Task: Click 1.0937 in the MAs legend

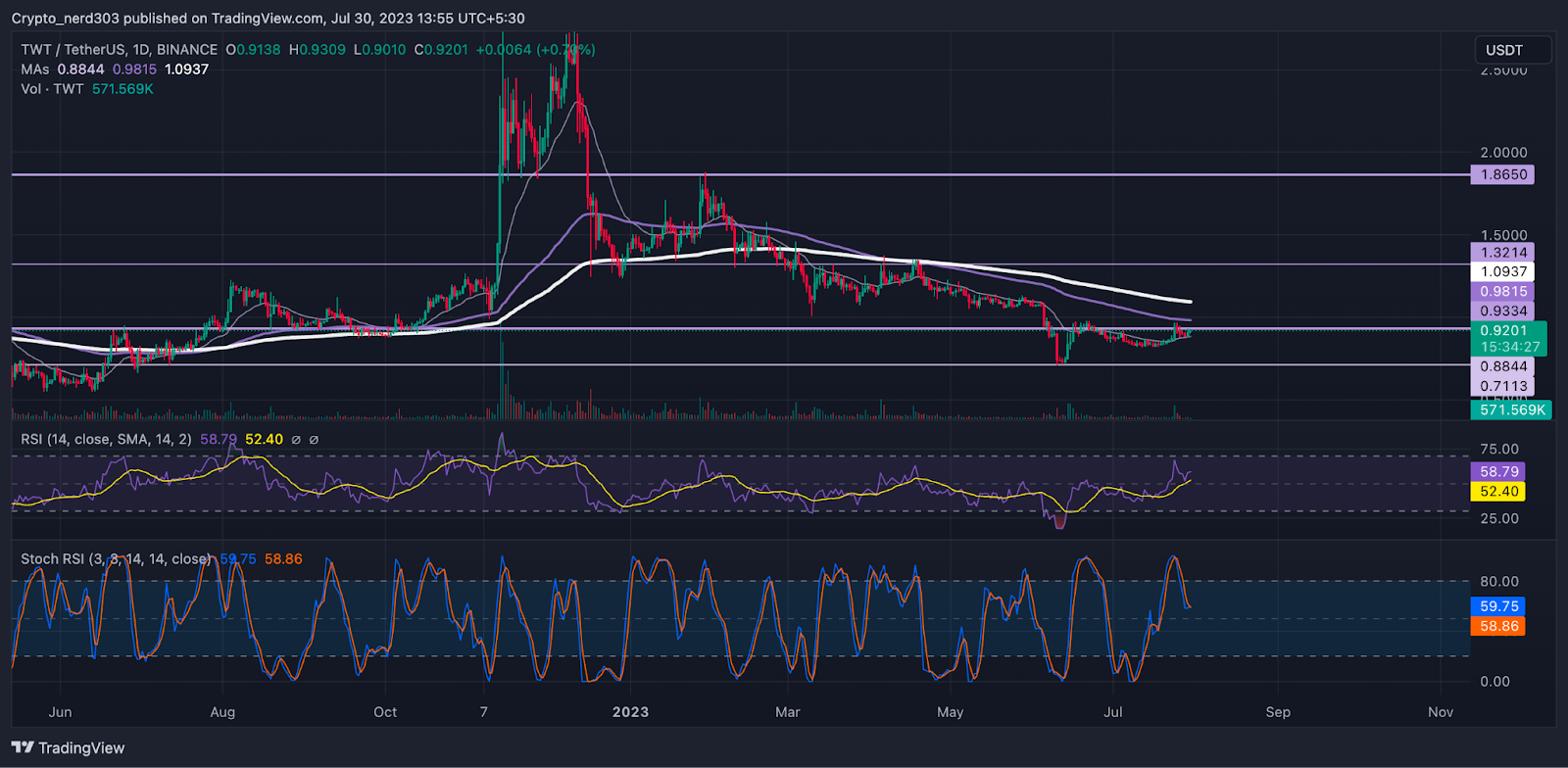Action: tap(187, 70)
